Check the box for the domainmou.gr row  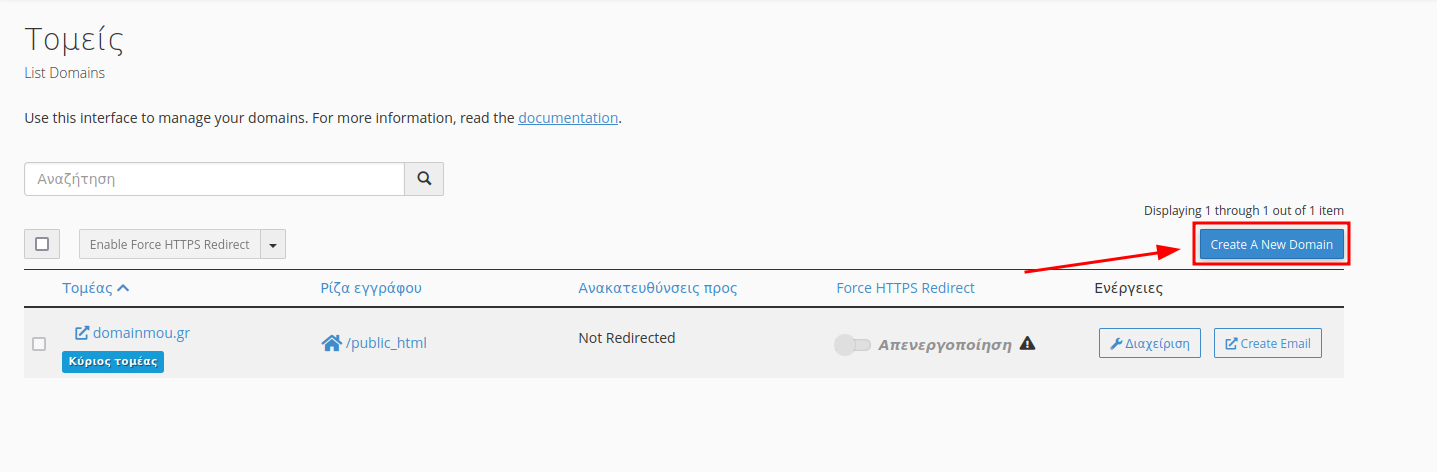(x=39, y=344)
